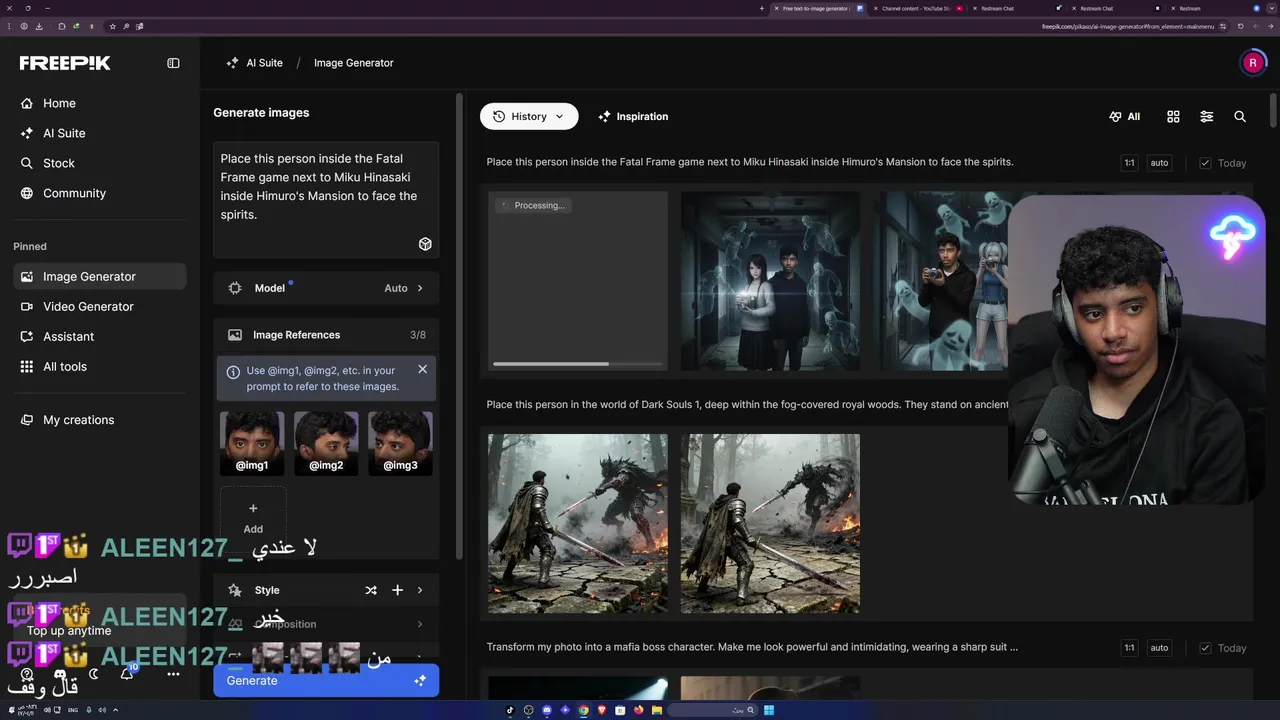This screenshot has height=720, width=1280.
Task: Shuffle the Style randomly
Action: [371, 590]
